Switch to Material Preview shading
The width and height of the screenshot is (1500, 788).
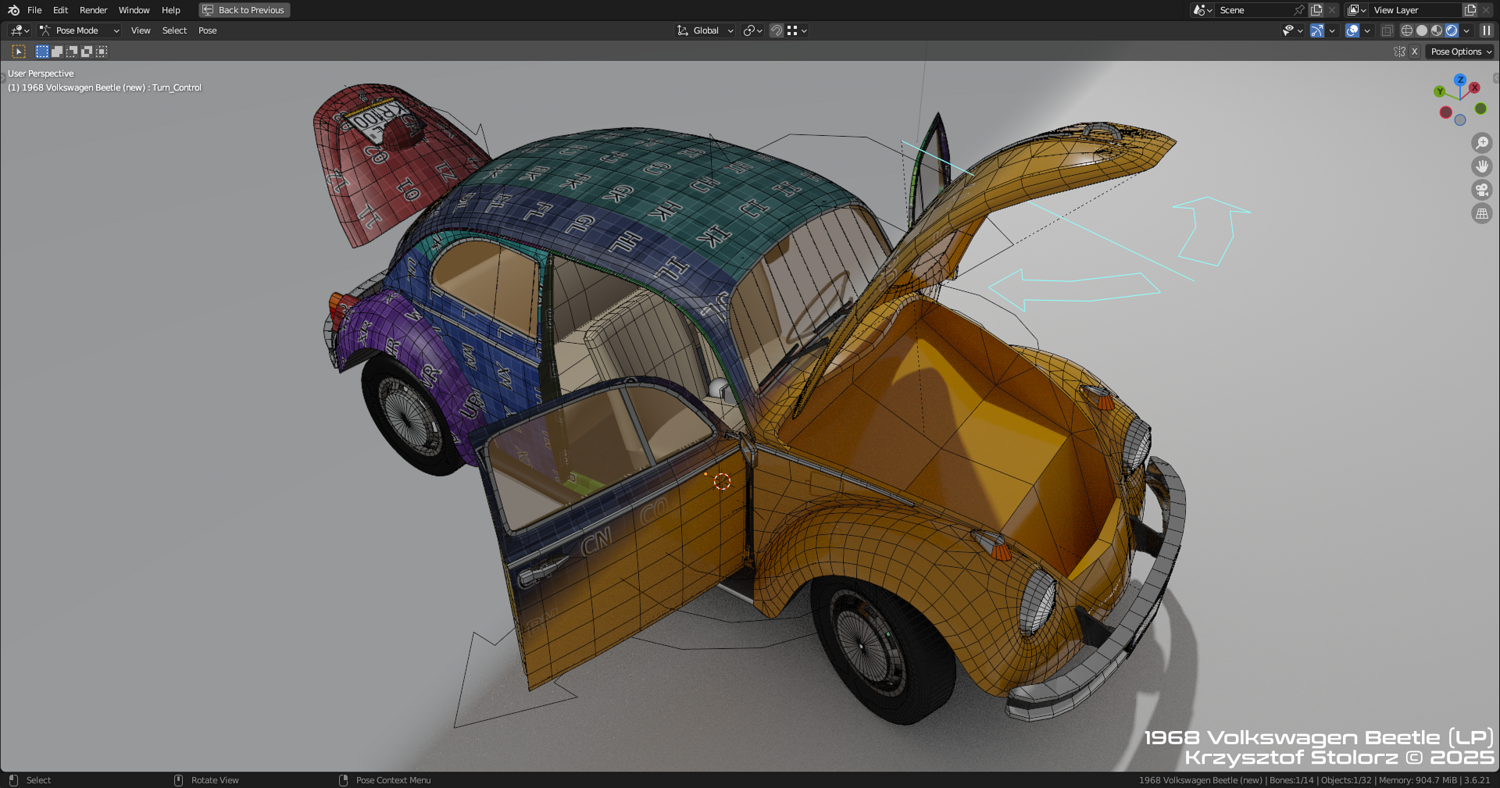(1437, 31)
